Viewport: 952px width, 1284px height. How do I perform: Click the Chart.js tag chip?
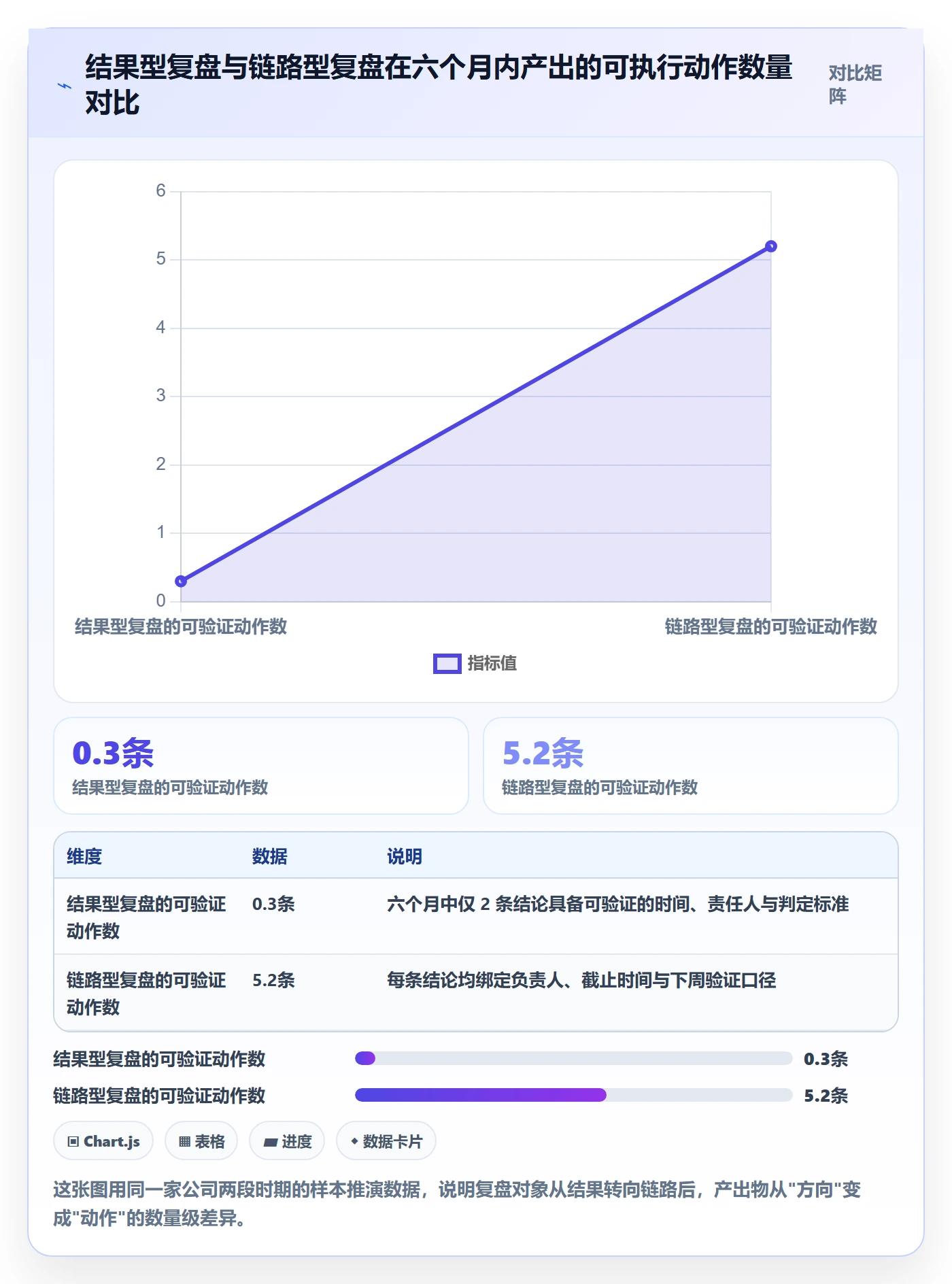pos(103,1141)
